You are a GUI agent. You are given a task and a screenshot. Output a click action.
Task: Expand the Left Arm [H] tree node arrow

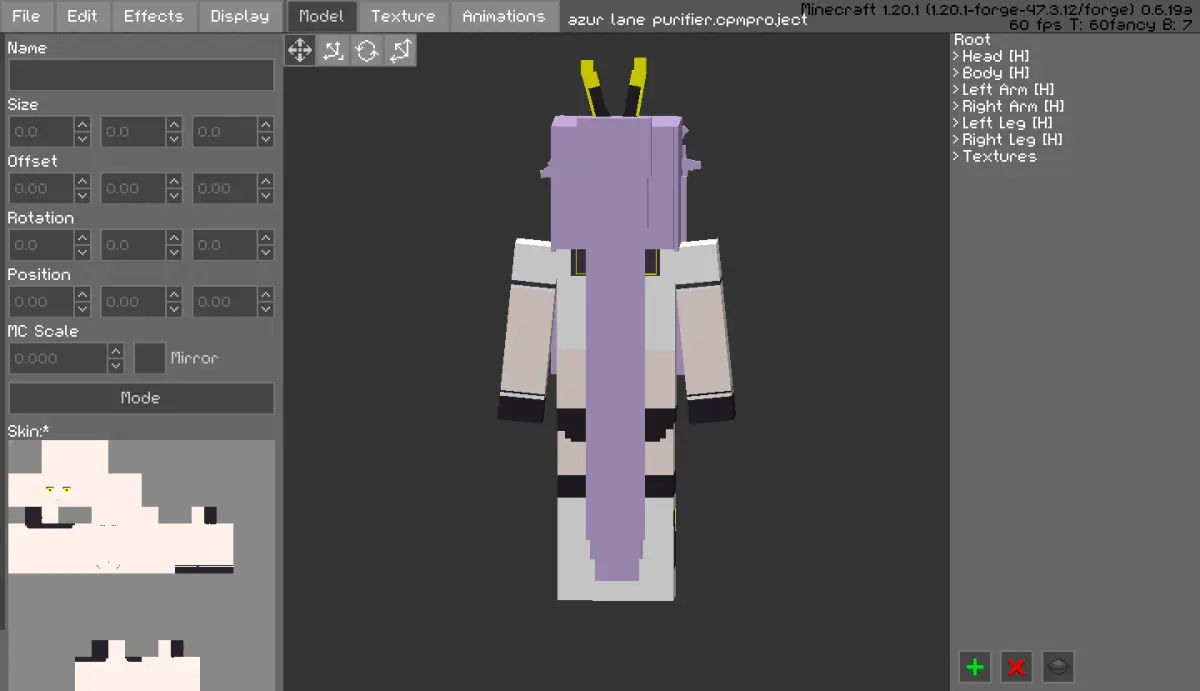tap(956, 90)
